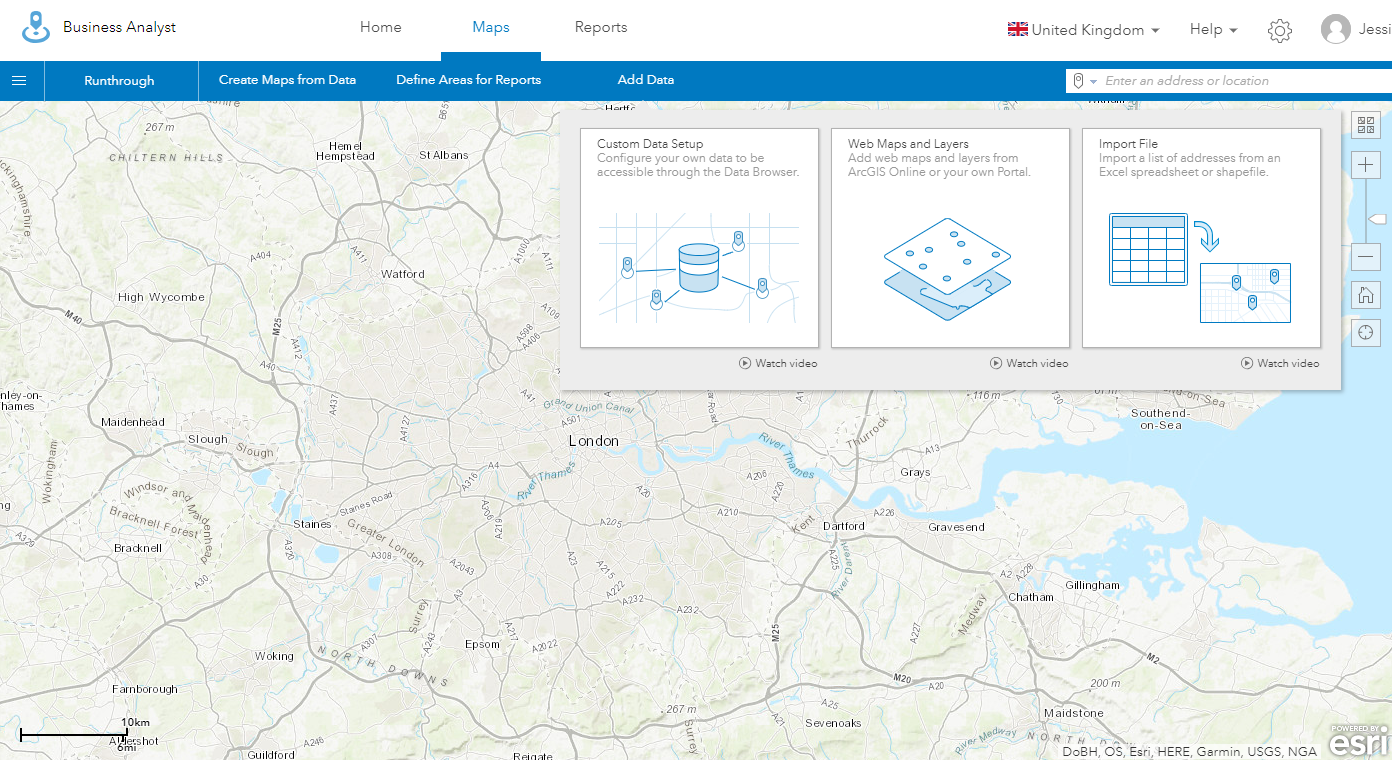Expand the Help dropdown menu
The image size is (1392, 760).
click(x=1213, y=30)
